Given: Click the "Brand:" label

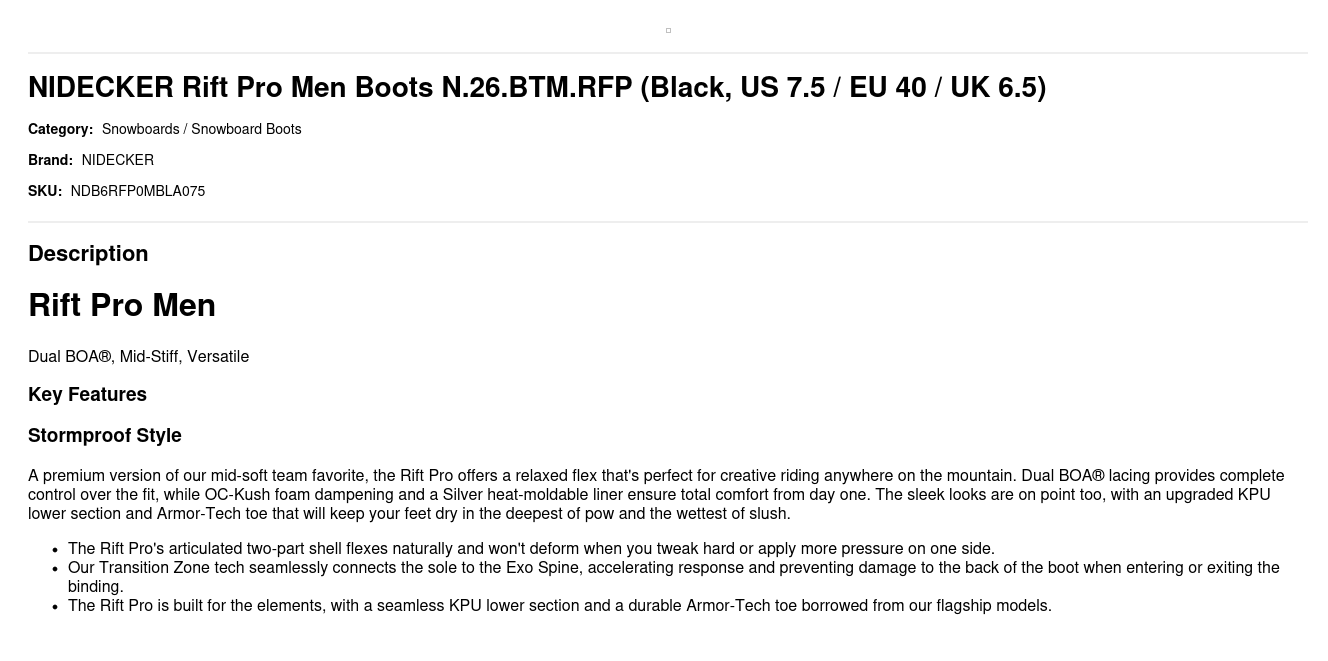Looking at the screenshot, I should 50,160.
